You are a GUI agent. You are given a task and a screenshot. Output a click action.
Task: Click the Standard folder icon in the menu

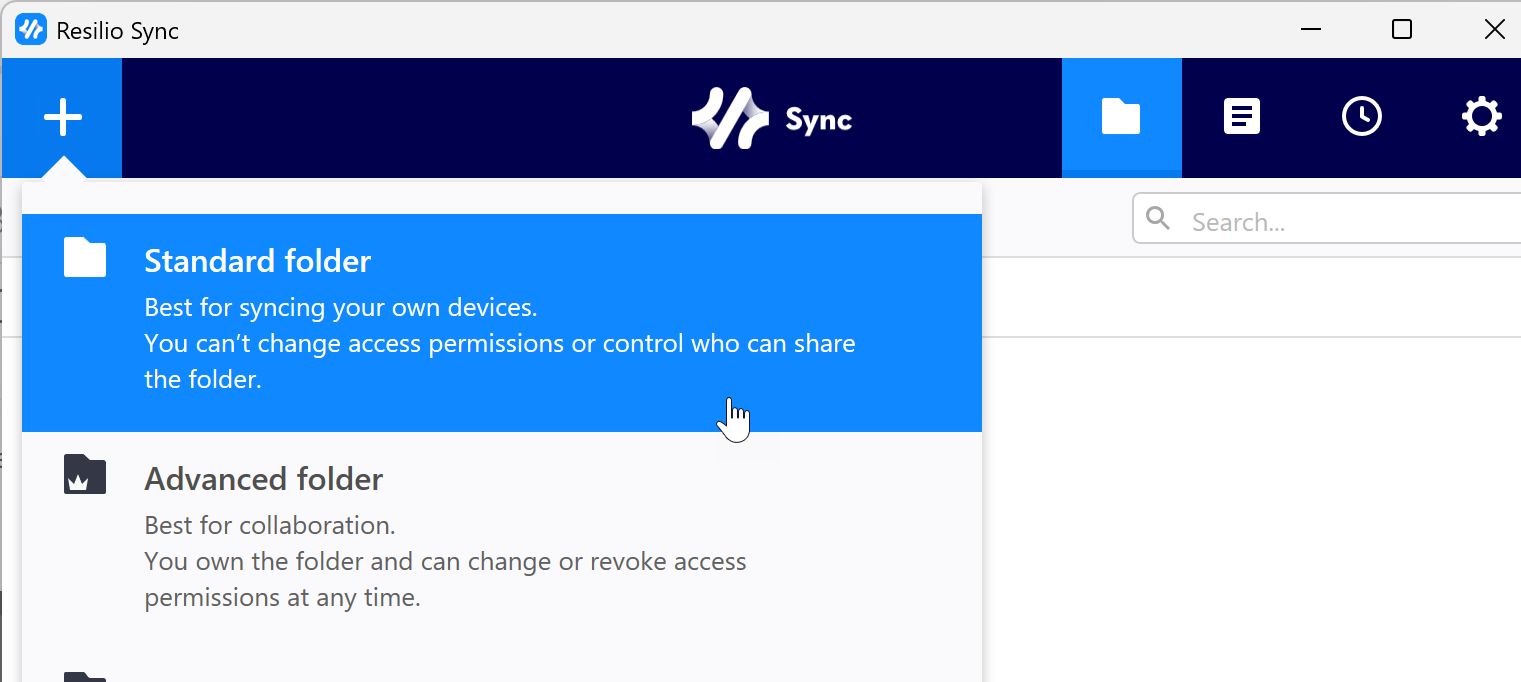point(84,257)
